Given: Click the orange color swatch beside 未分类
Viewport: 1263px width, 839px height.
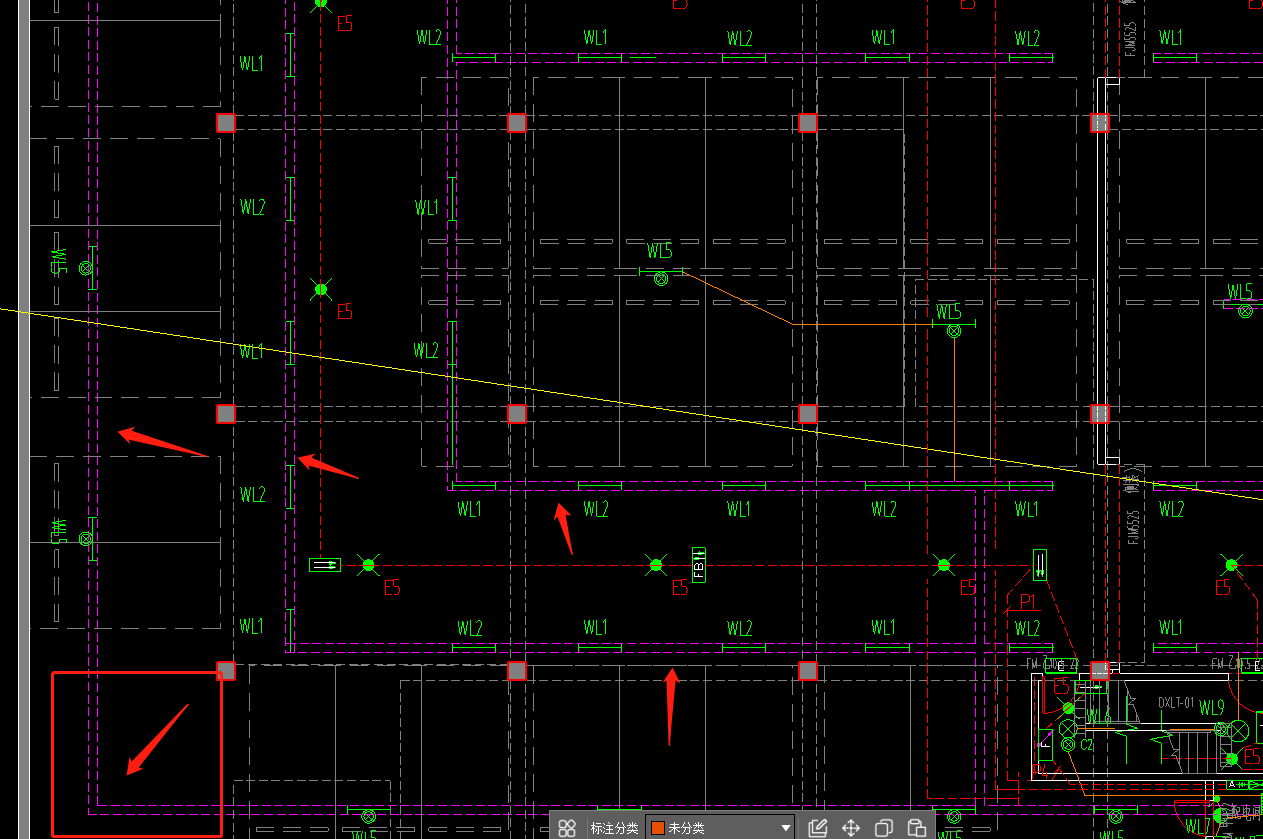Looking at the screenshot, I should (x=658, y=828).
